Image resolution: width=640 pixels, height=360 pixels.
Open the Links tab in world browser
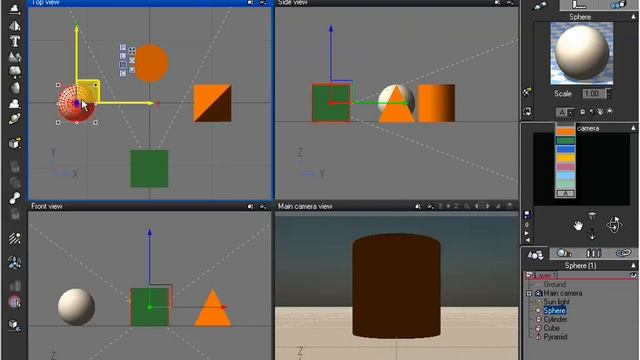tap(623, 253)
